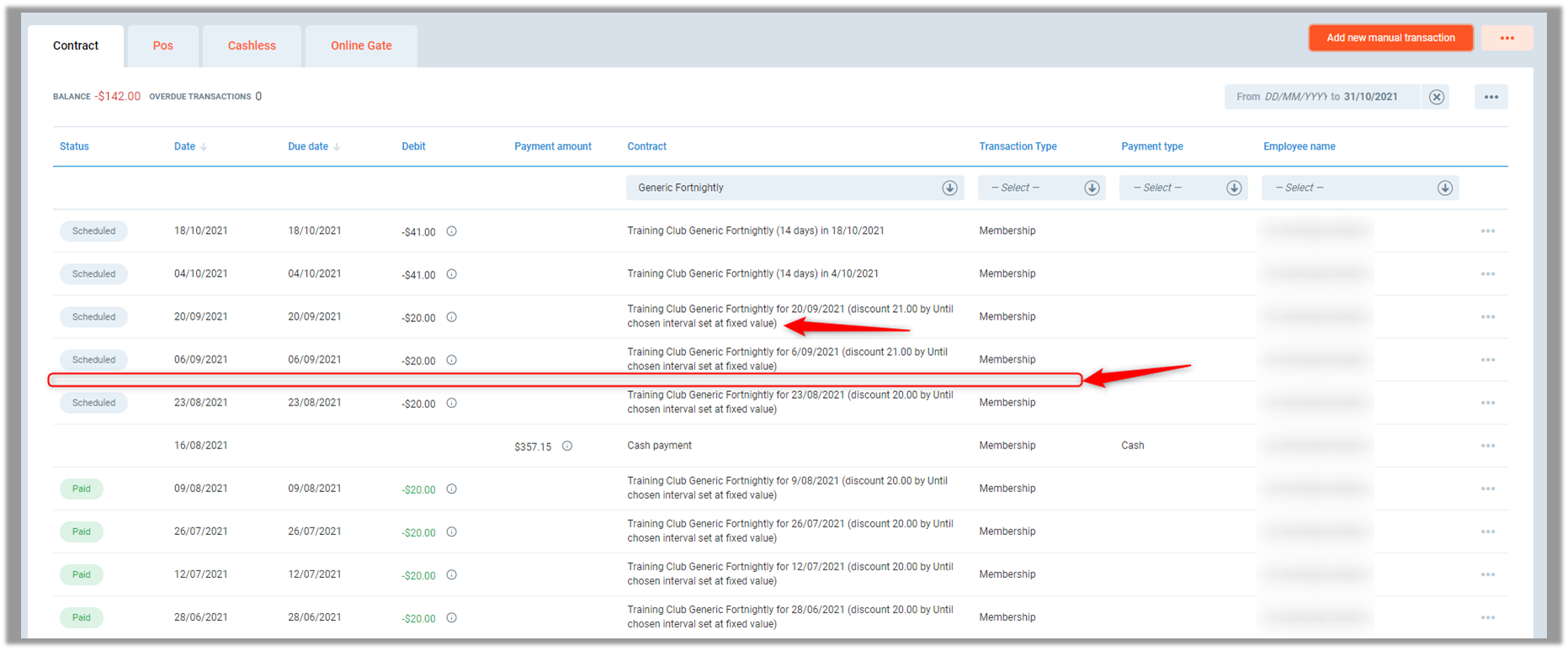Image resolution: width=1568 pixels, height=651 pixels.
Task: Click info icon for 09/08/2021 paid debit
Action: point(452,489)
